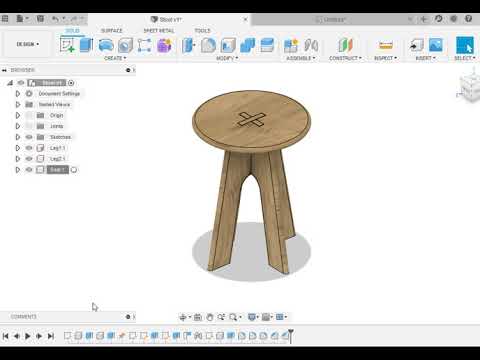480x360 pixels.
Task: Click the New Component icon in Assemble
Action: point(291,45)
